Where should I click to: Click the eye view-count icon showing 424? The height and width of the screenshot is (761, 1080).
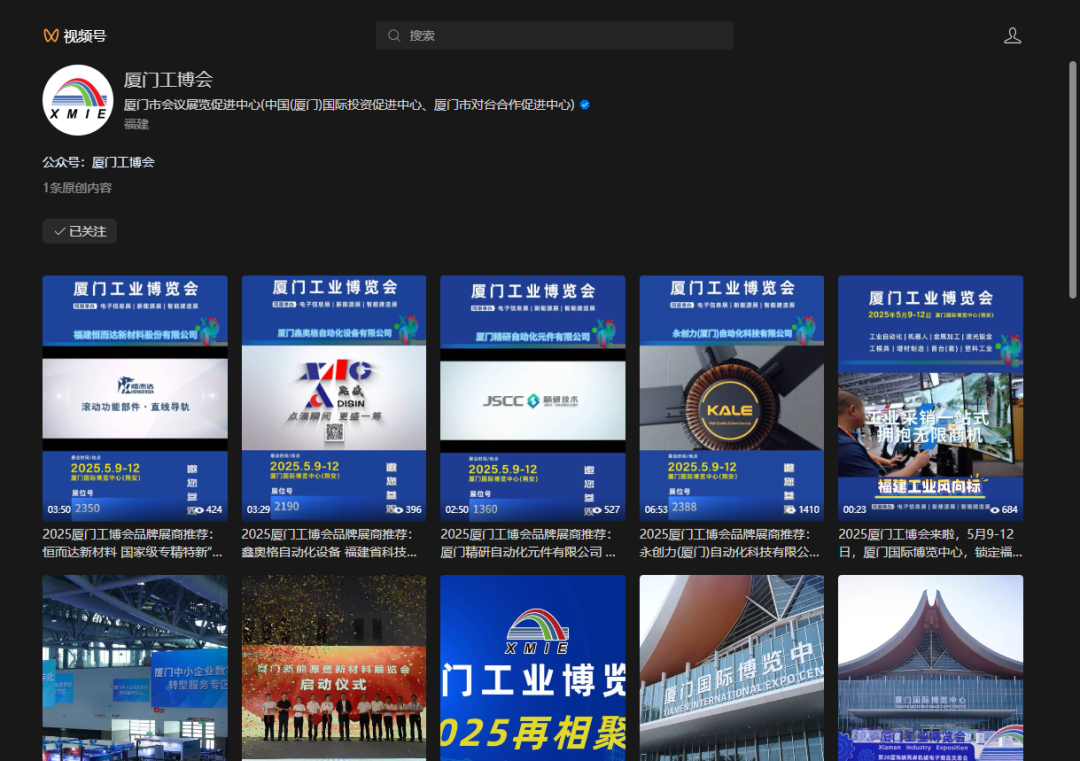tap(199, 510)
